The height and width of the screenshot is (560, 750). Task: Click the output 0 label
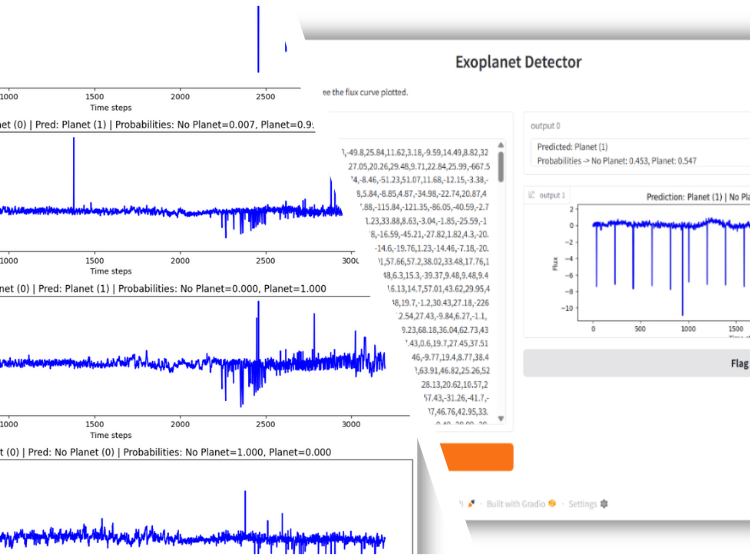pos(545,126)
